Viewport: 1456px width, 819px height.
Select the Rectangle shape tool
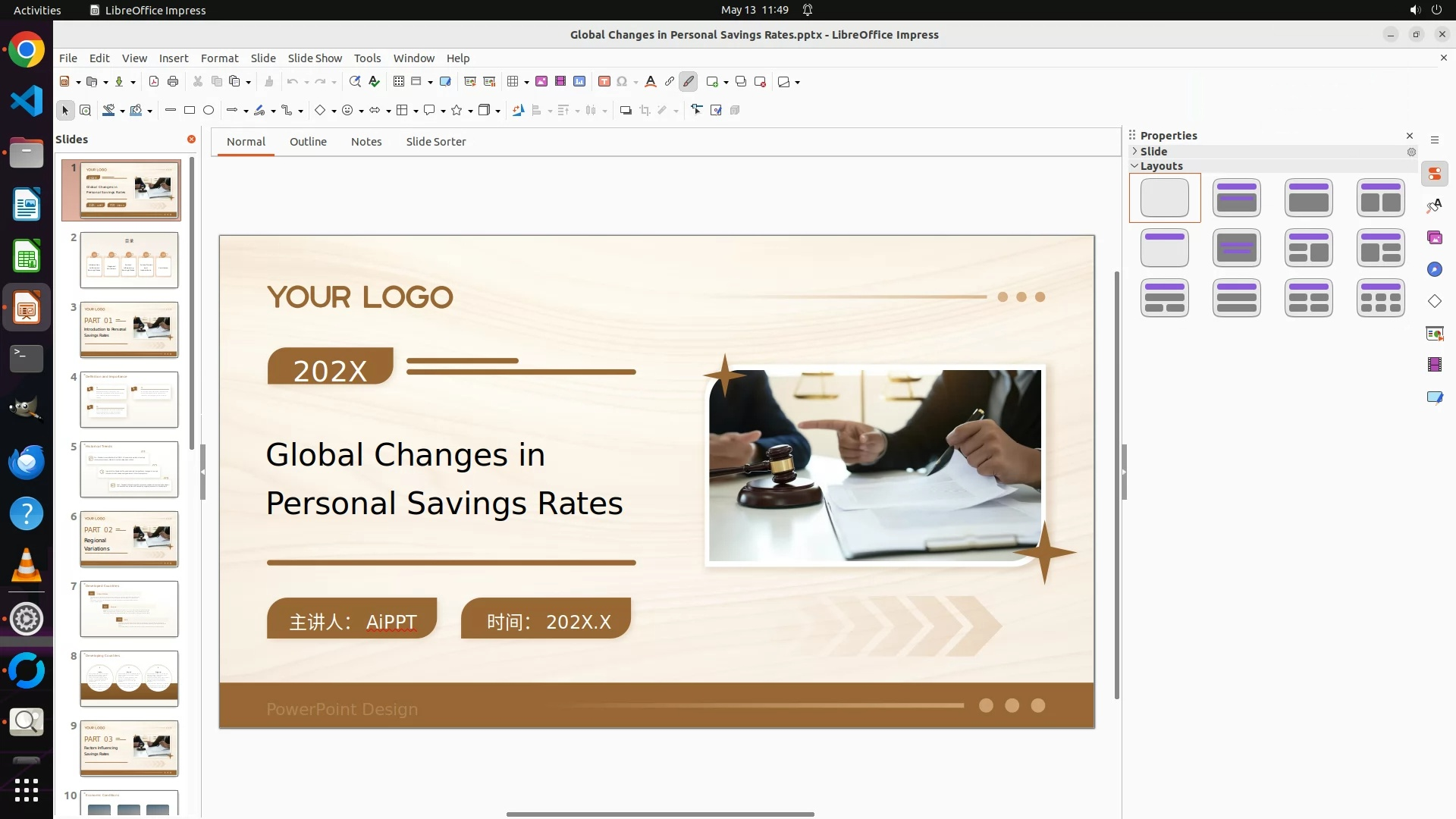[190, 111]
